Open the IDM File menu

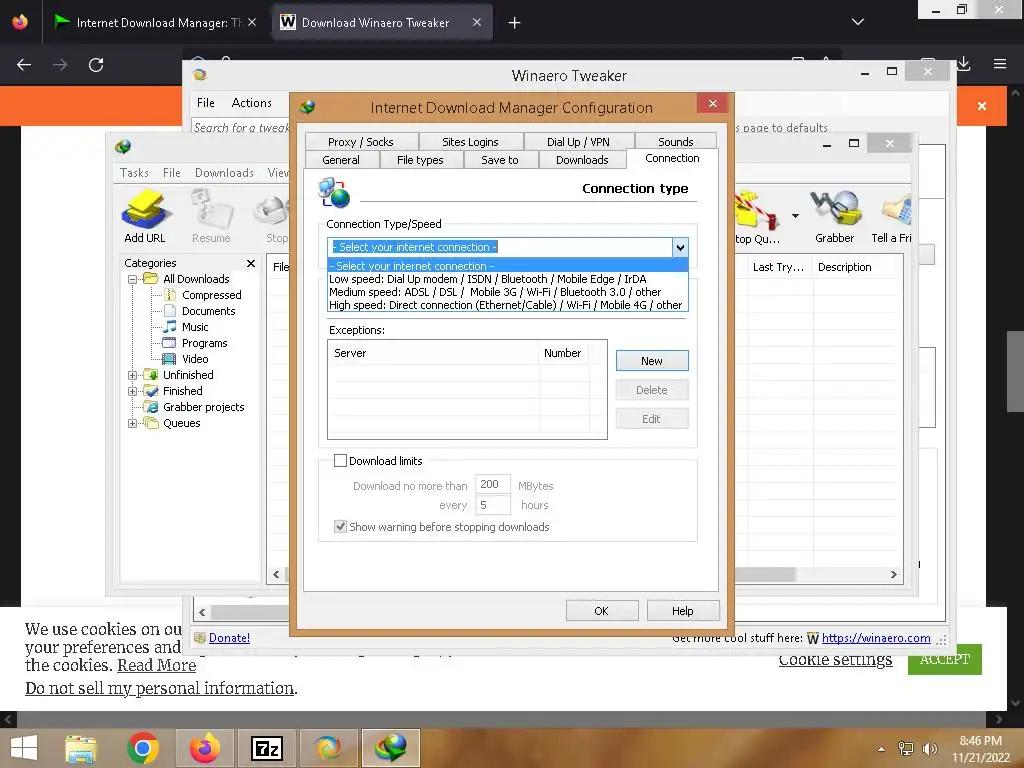click(172, 172)
